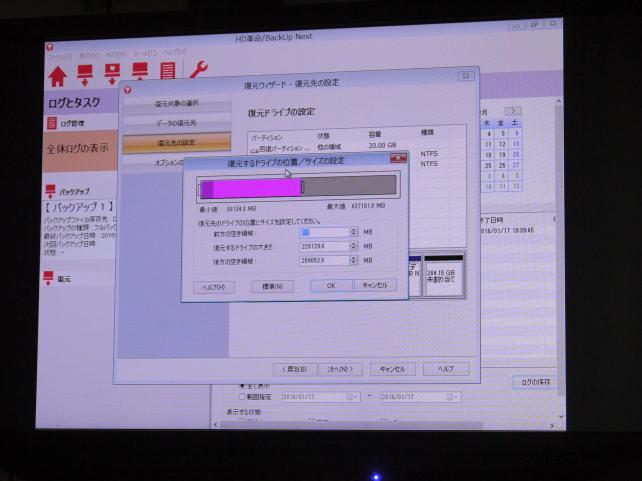Image resolution: width=642 pixels, height=481 pixels.
Task: Click the ログ管理 sidebar icon
Action: coord(52,123)
